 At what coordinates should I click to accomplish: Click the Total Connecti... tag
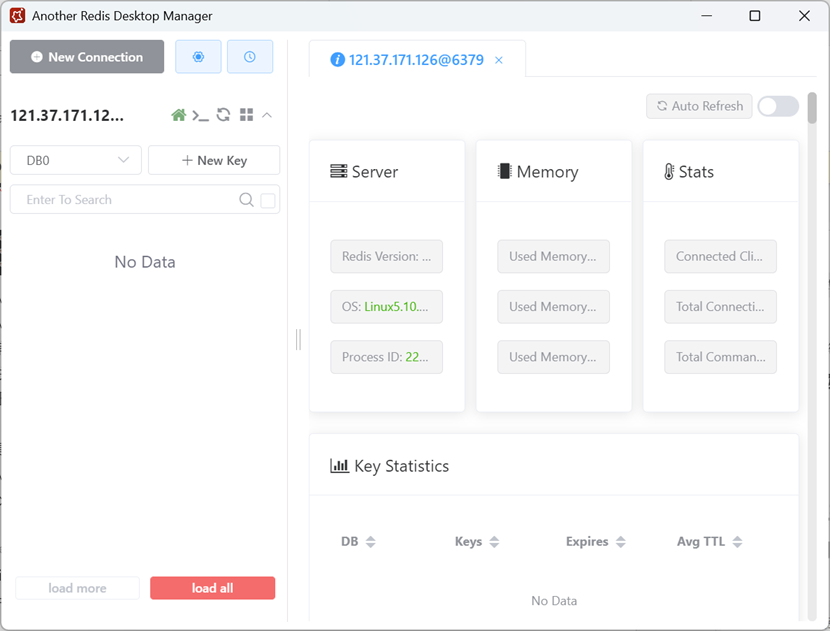pyautogui.click(x=720, y=307)
